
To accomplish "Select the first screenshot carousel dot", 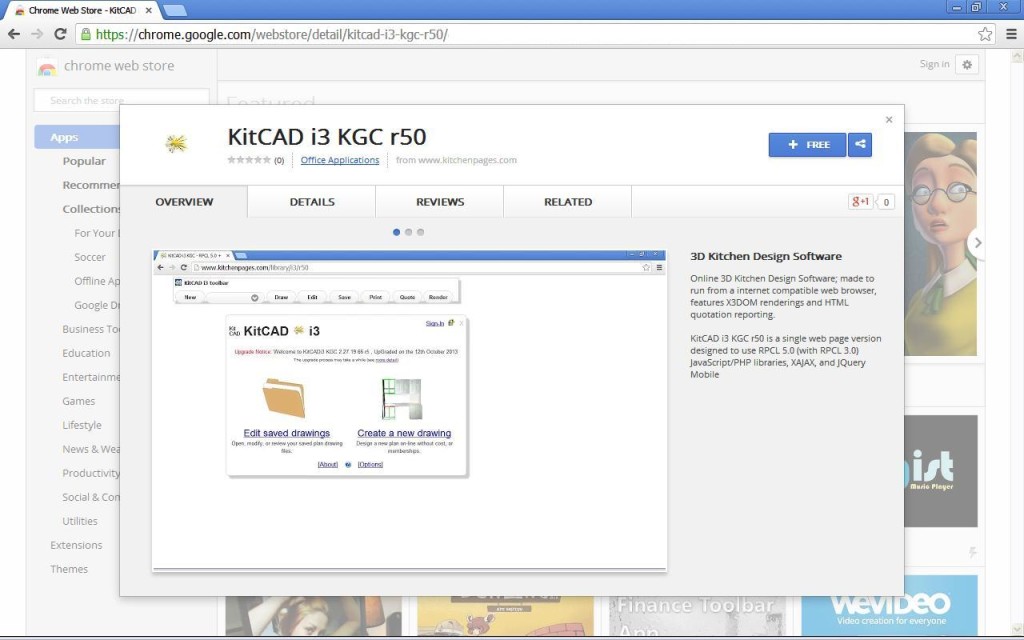I will point(396,232).
